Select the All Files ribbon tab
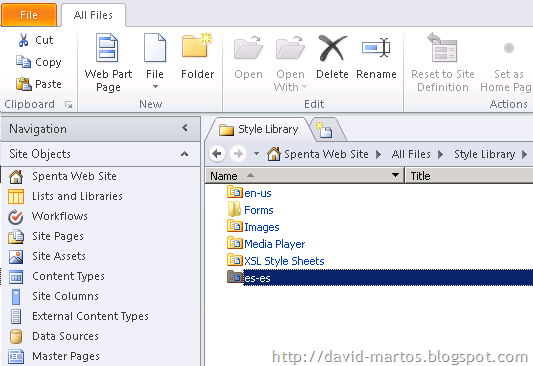 [x=93, y=15]
